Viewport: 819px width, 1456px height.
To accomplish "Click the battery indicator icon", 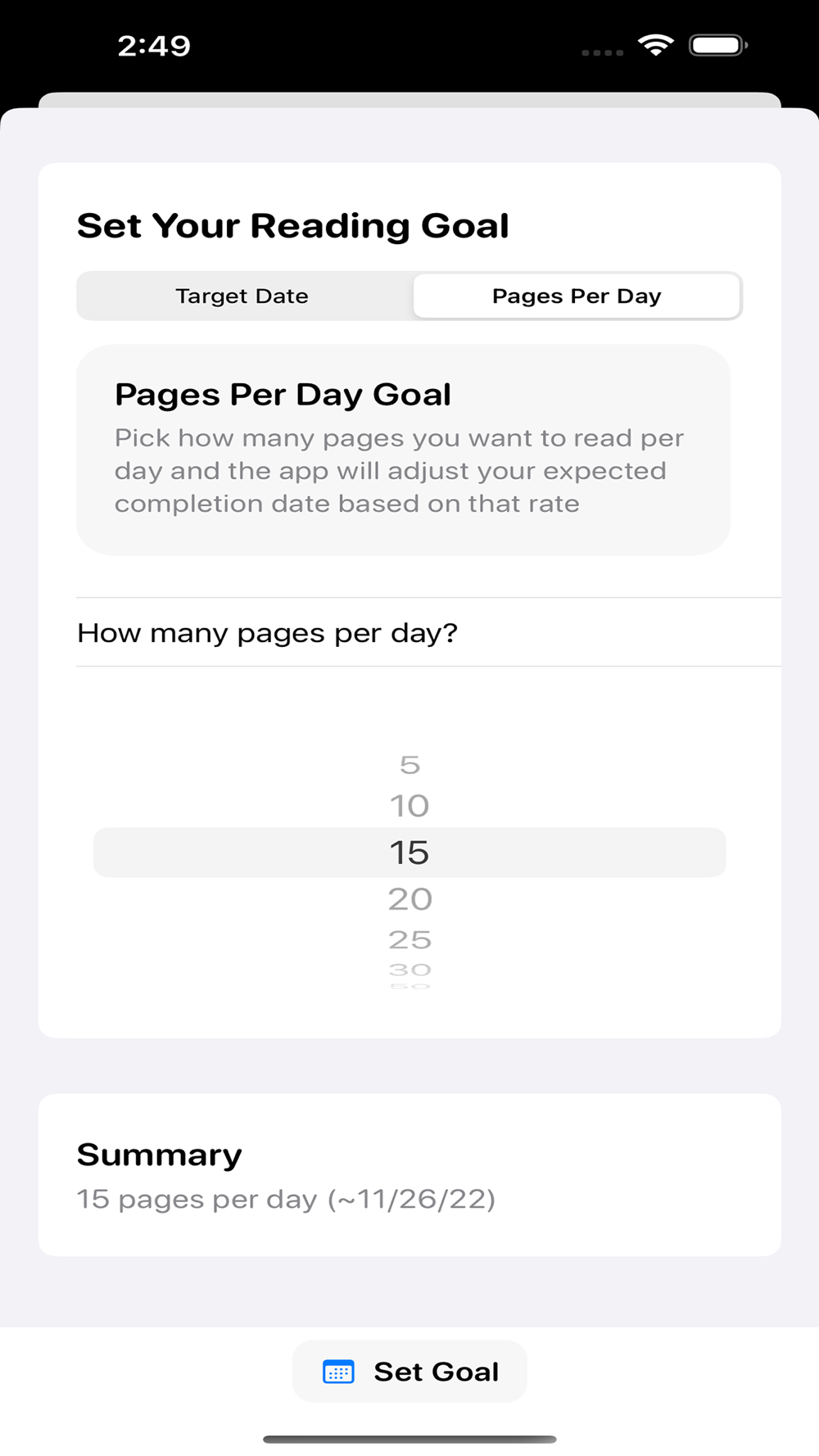I will click(717, 45).
